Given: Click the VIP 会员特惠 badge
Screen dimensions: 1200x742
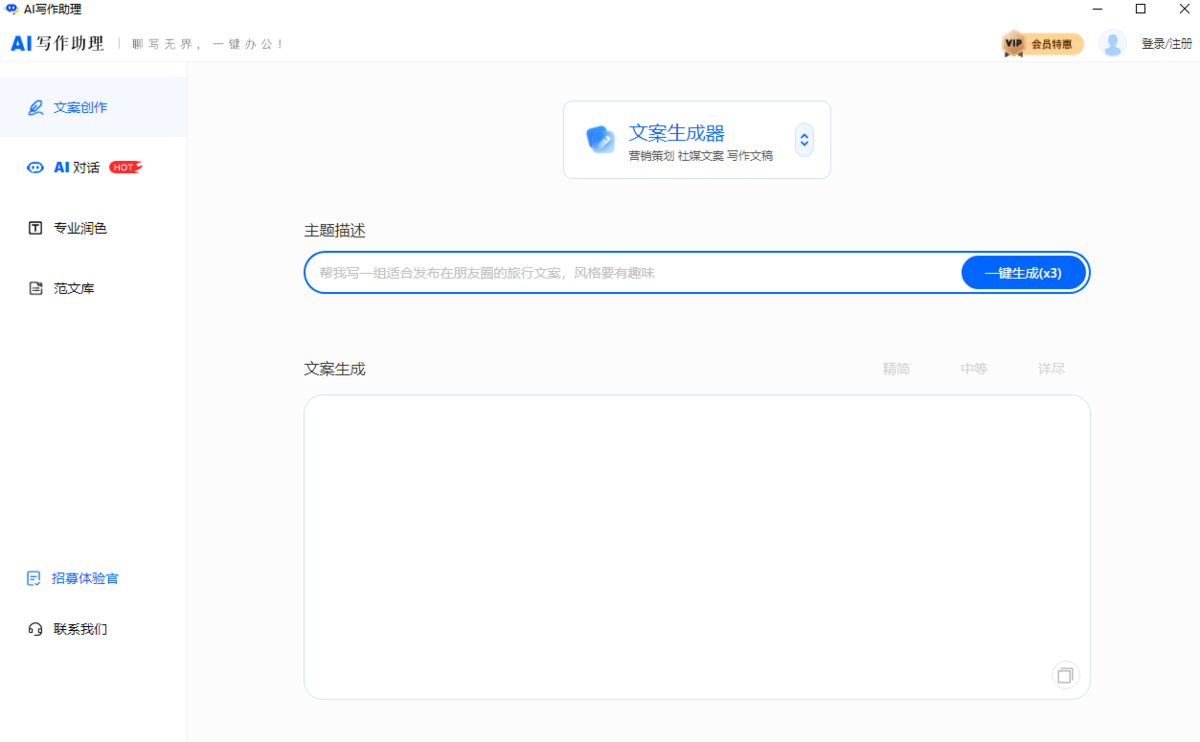Looking at the screenshot, I should (x=1042, y=43).
